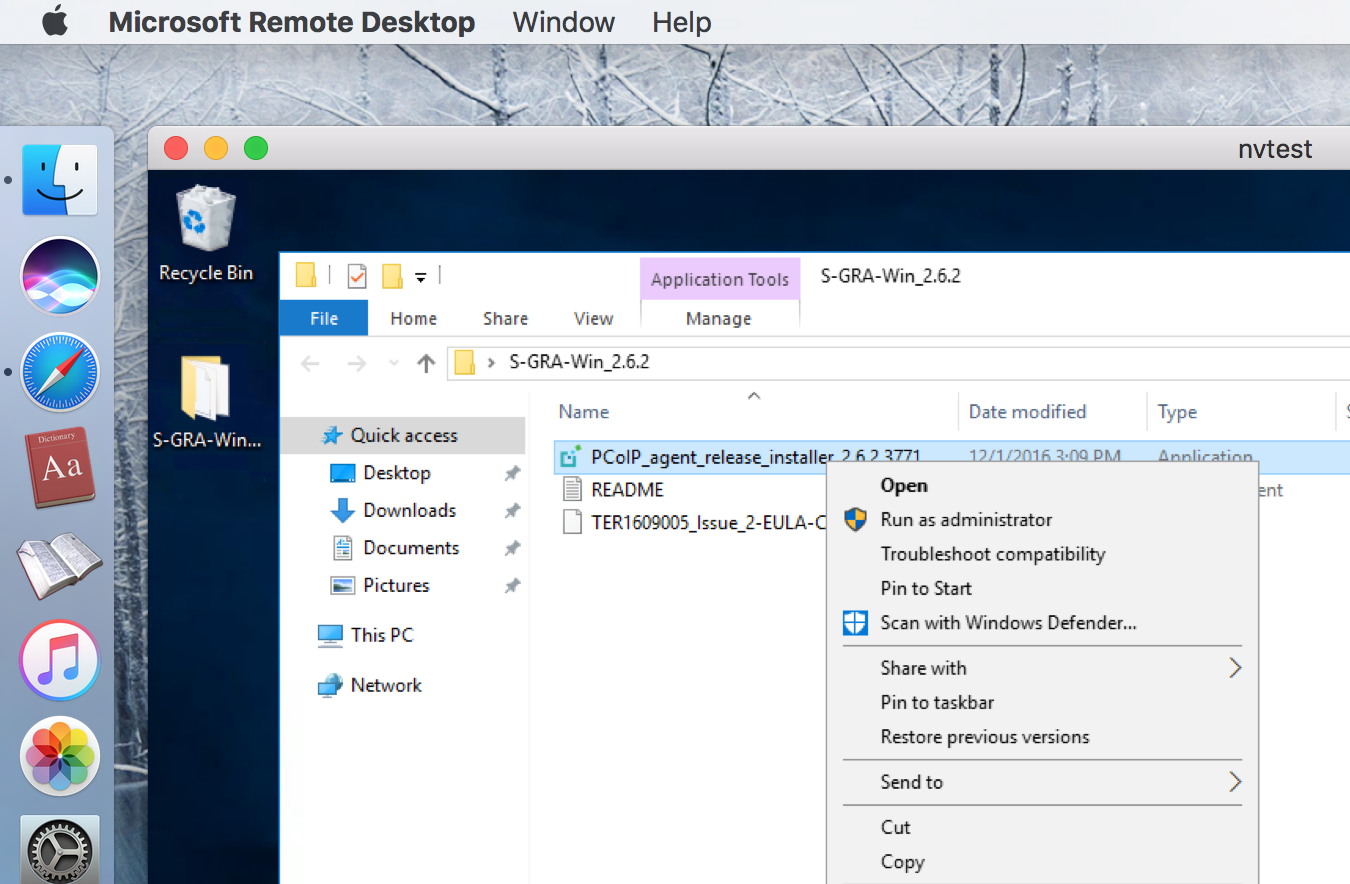
Task: Open the open-book app icon in dock
Action: (60, 565)
